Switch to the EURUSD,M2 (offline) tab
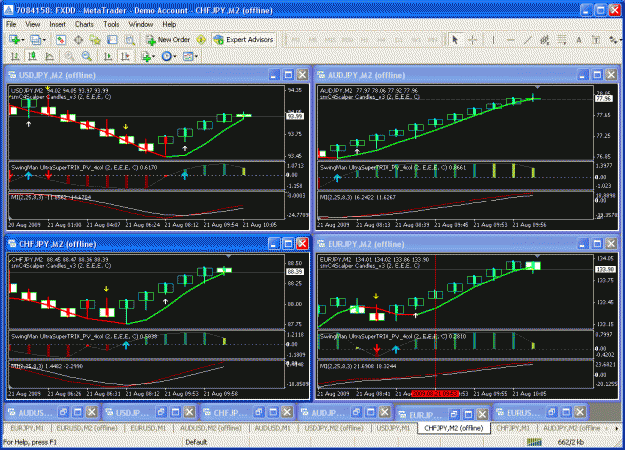The width and height of the screenshot is (625, 450). pyautogui.click(x=87, y=428)
